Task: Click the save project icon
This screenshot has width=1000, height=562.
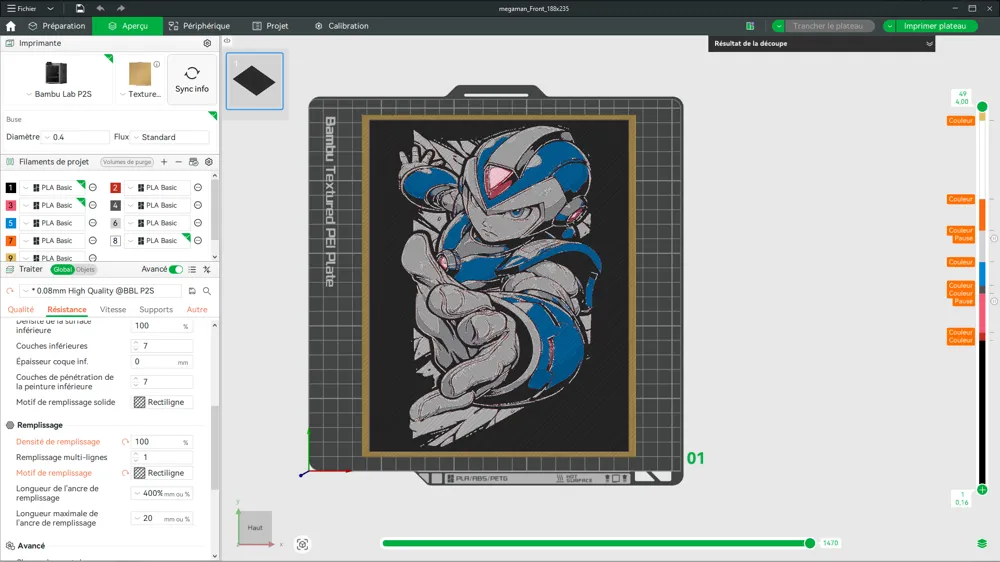Action: click(80, 8)
